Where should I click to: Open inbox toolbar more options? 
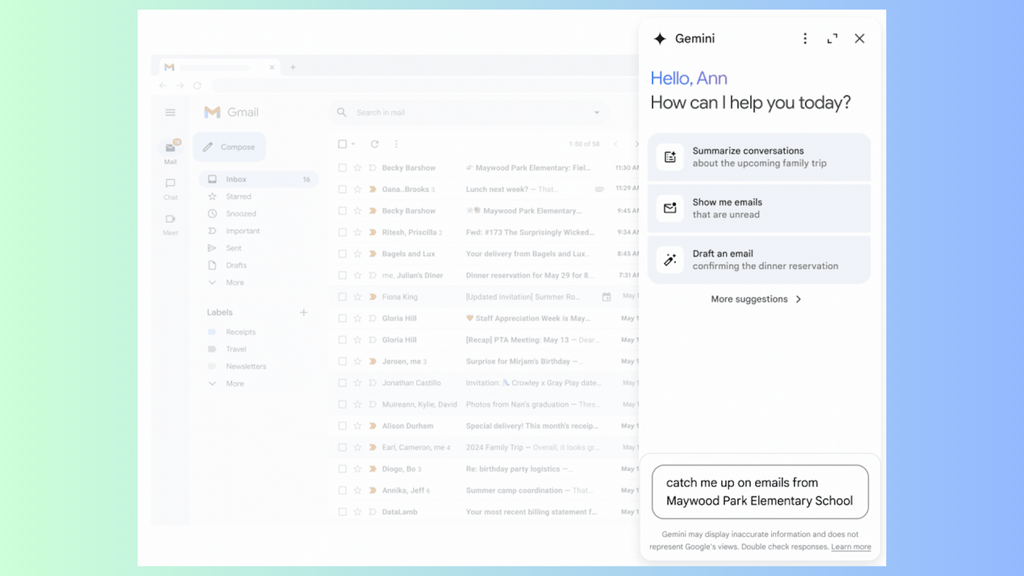pyautogui.click(x=396, y=144)
